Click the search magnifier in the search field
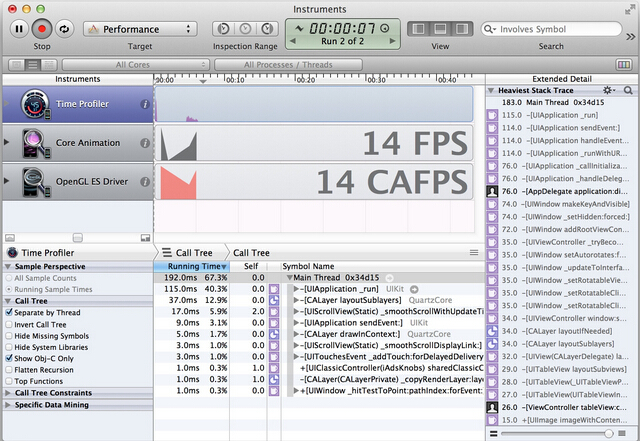640x441 pixels. tap(490, 30)
